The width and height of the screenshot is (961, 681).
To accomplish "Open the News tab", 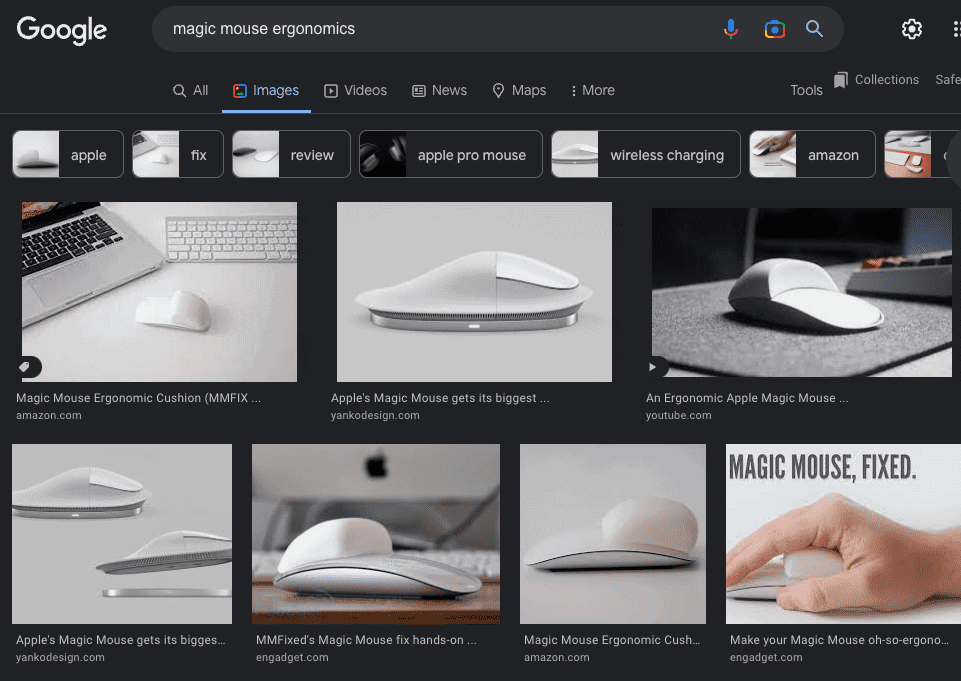I will 439,91.
